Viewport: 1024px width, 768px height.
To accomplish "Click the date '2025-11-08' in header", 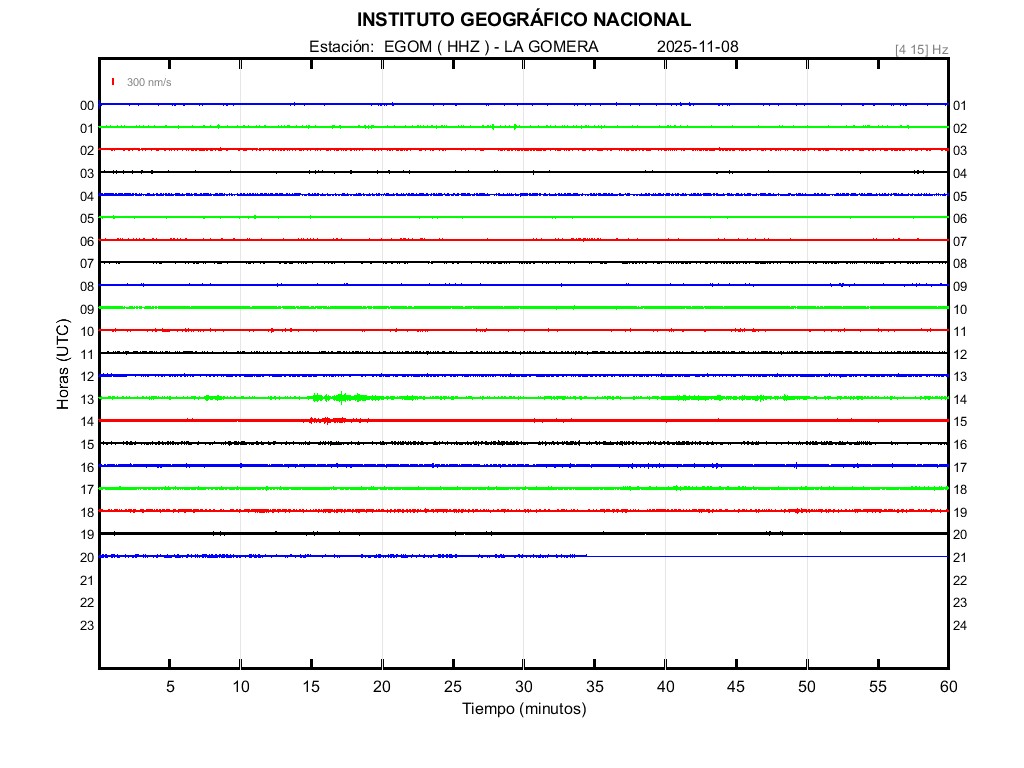I will click(698, 47).
